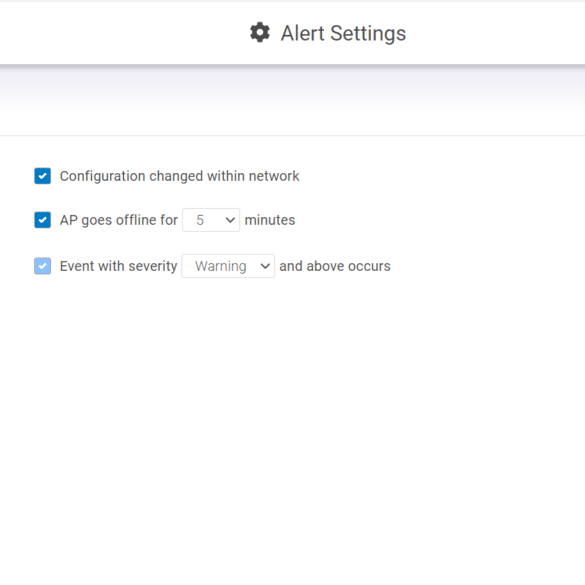The height and width of the screenshot is (585, 585).
Task: Click the chevron arrow of minutes dropdown
Action: pos(230,220)
